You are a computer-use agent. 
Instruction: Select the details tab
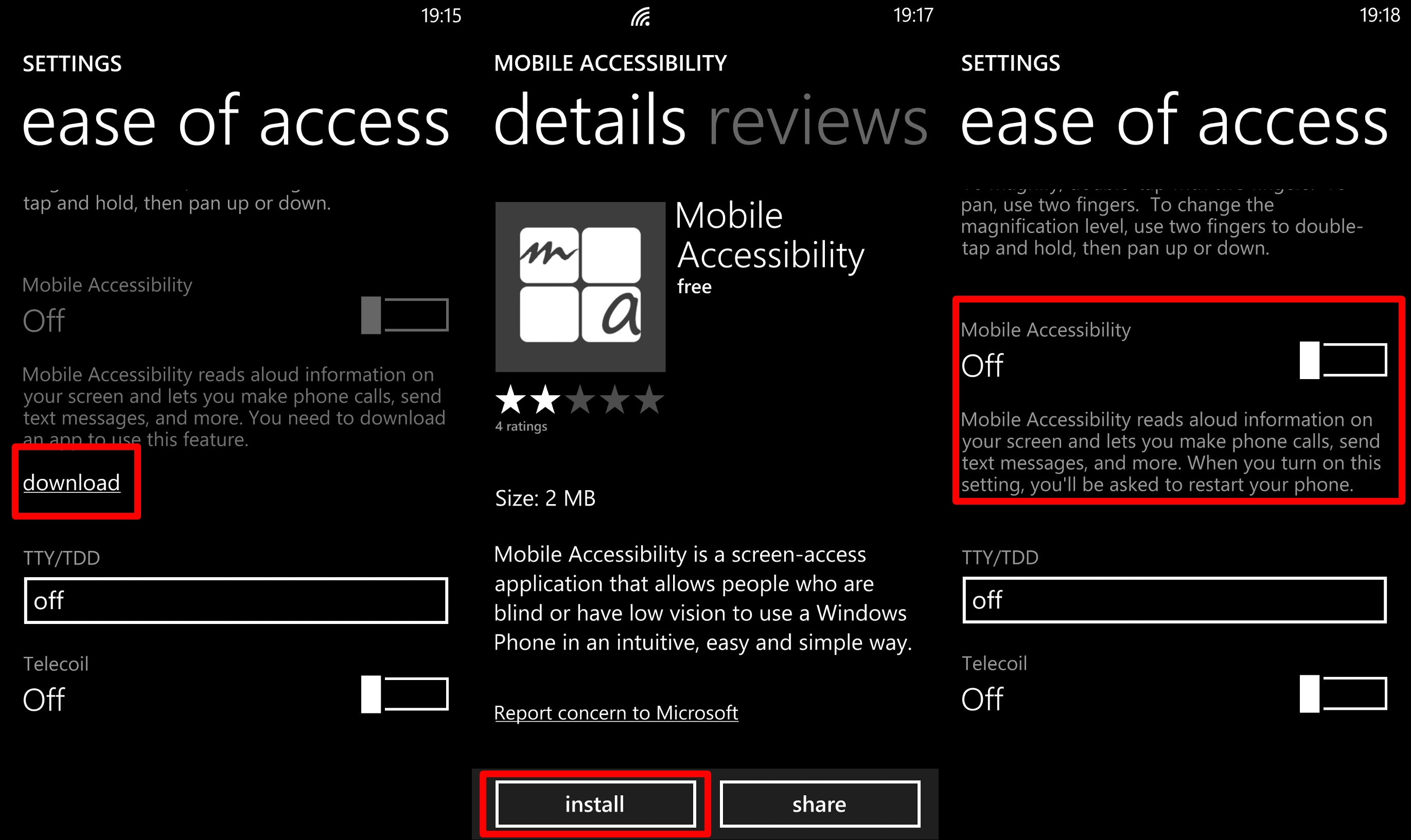coord(590,119)
